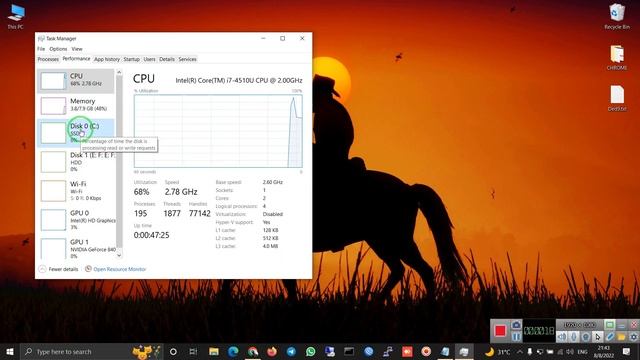Click the sidebar scrollbar up arrow

pyautogui.click(x=119, y=72)
